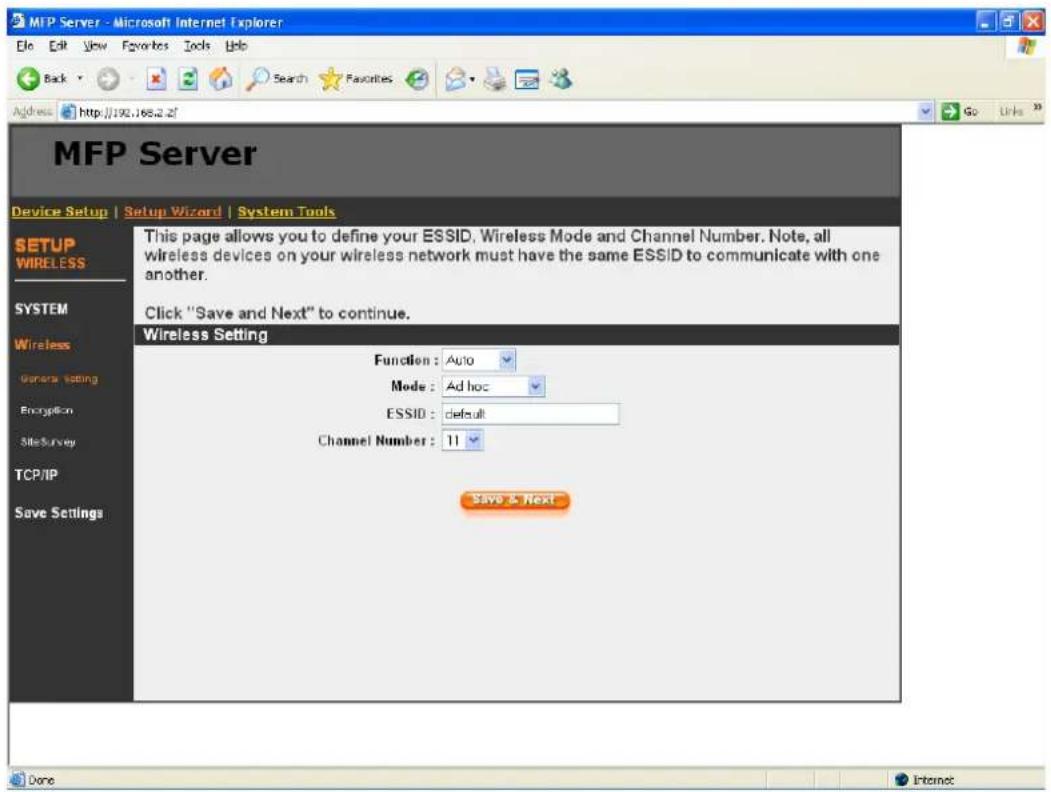Select Wireless in the sidebar

[42, 344]
